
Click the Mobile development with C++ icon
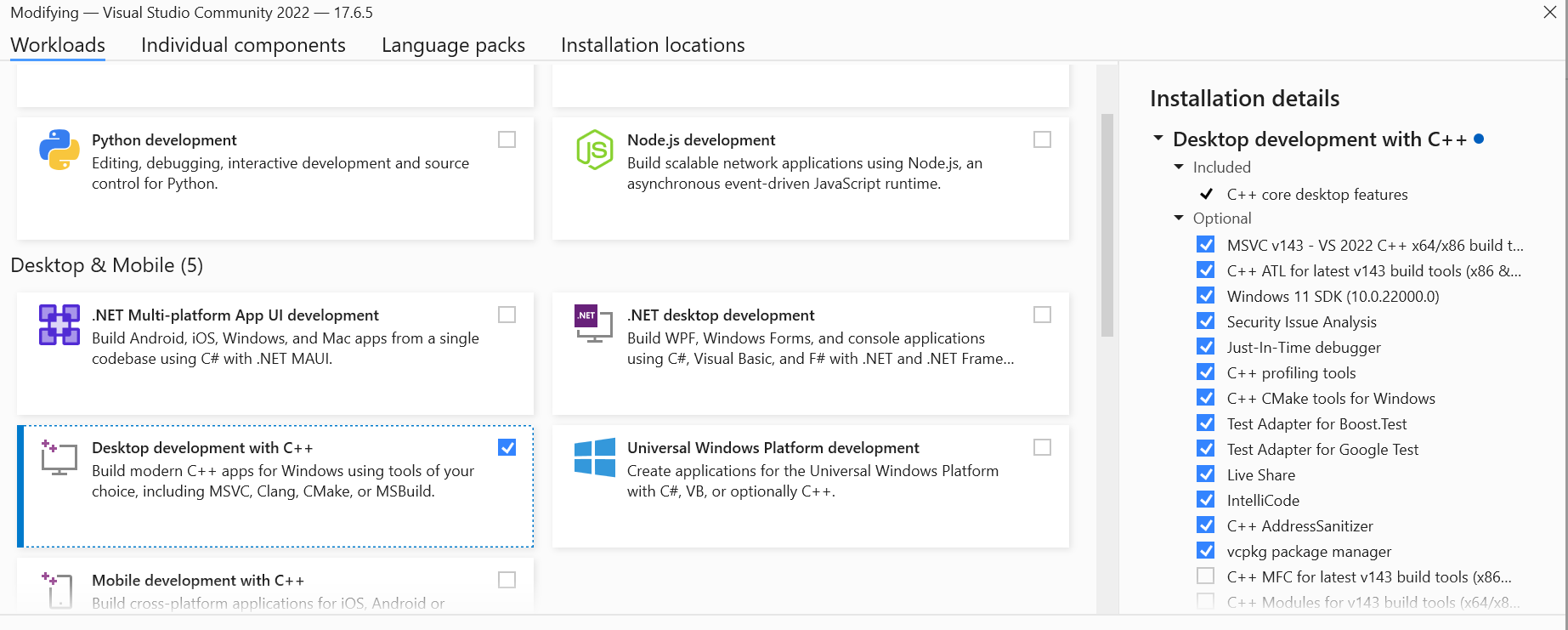(x=58, y=590)
